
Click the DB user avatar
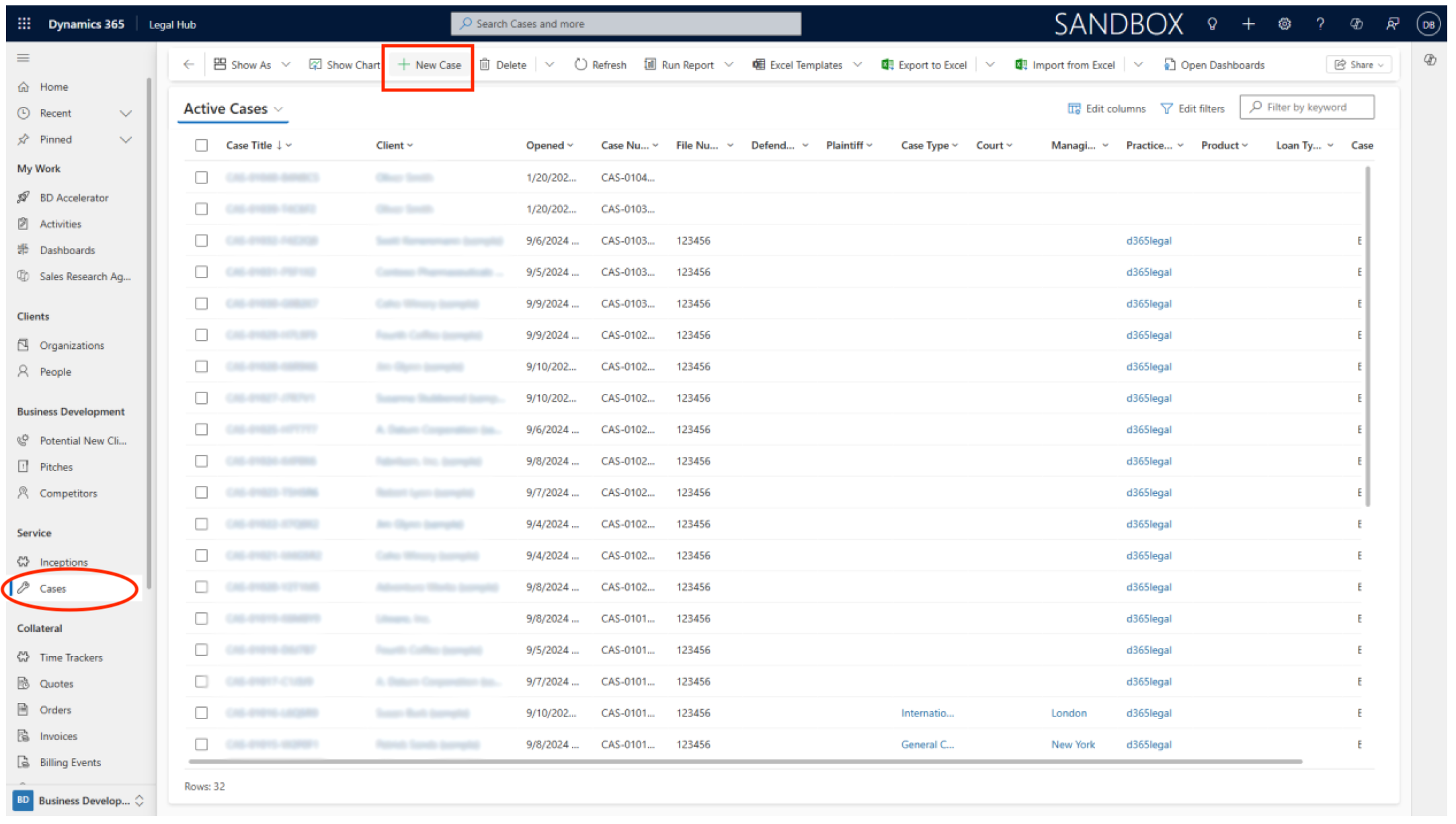[1428, 24]
